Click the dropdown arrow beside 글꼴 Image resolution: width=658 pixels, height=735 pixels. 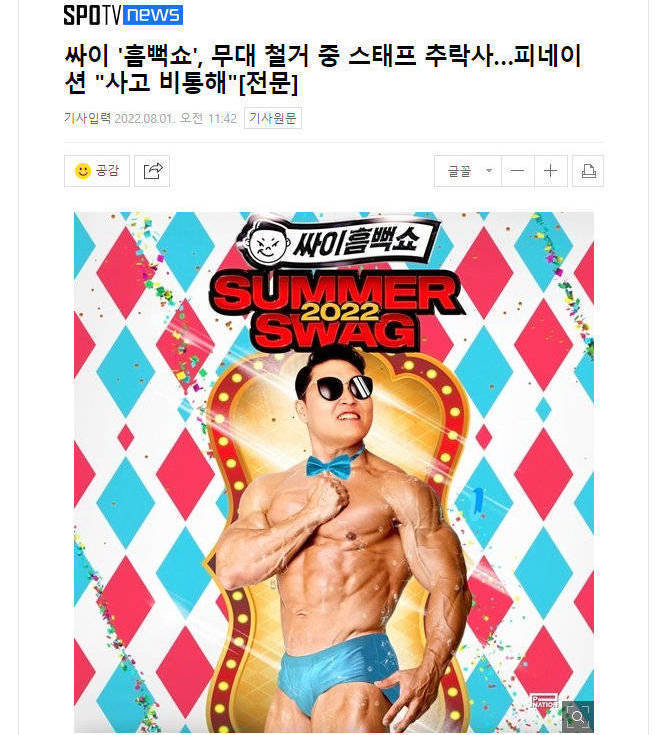click(x=489, y=171)
